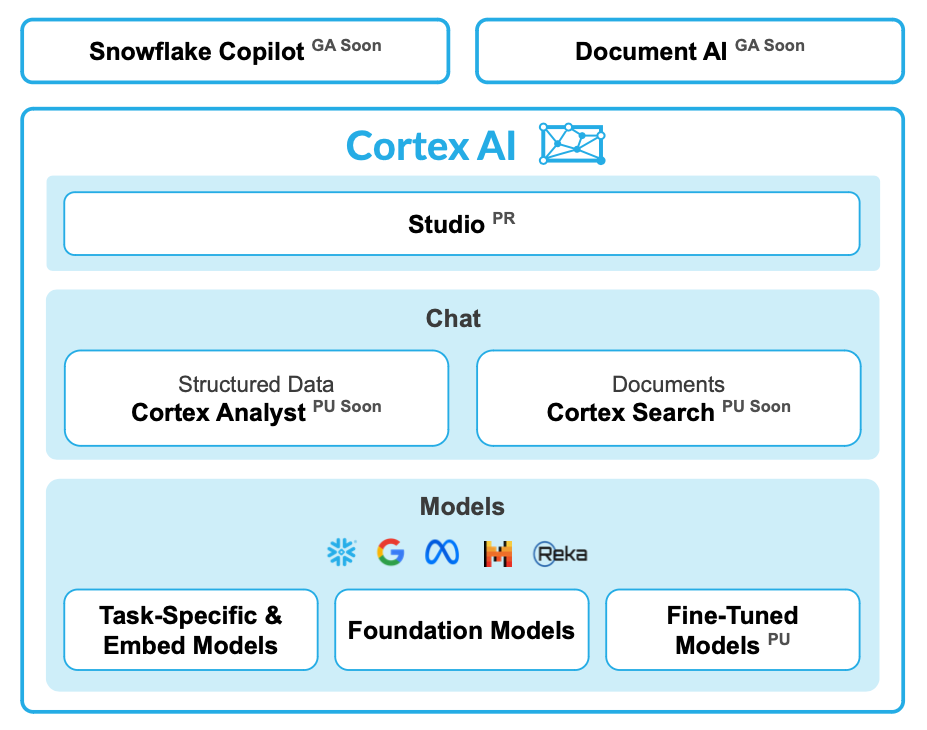Click the Meta logo icon
927x730 pixels.
442,553
